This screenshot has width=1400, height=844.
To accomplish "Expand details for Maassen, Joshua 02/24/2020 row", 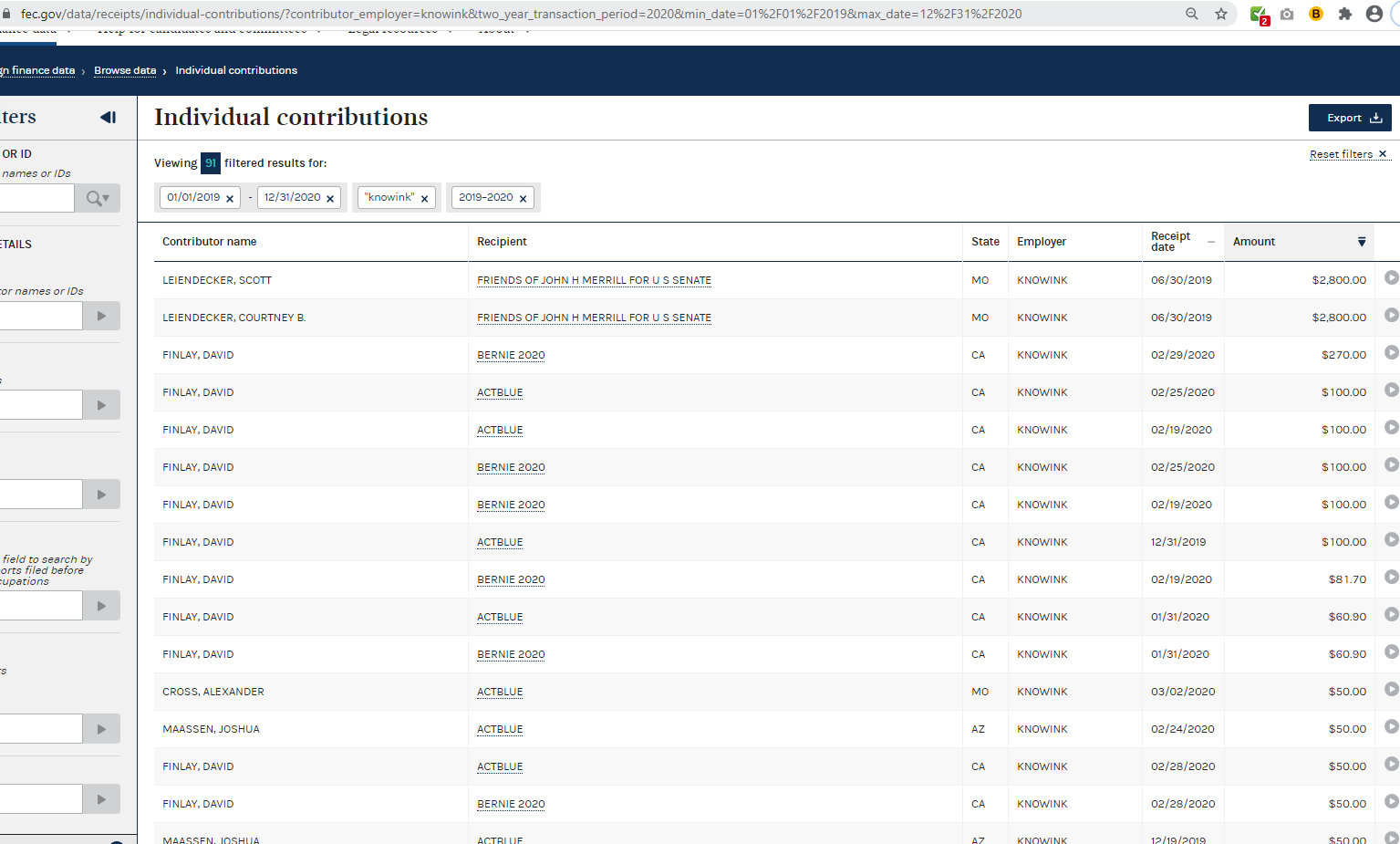I will tap(1391, 727).
